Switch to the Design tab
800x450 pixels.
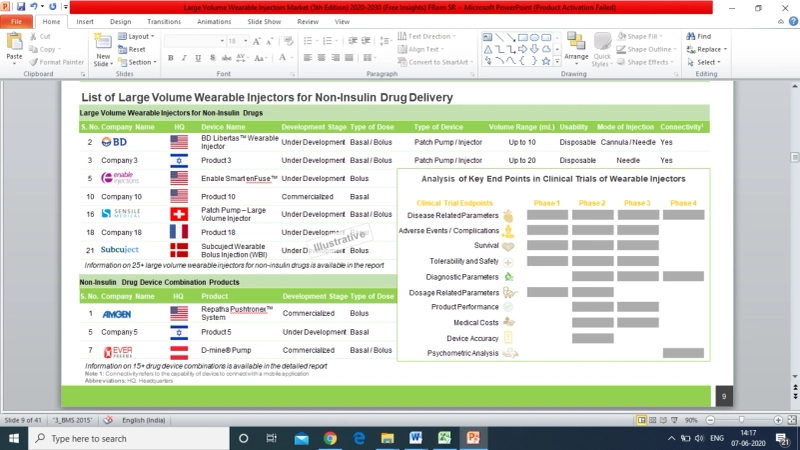pyautogui.click(x=120, y=21)
